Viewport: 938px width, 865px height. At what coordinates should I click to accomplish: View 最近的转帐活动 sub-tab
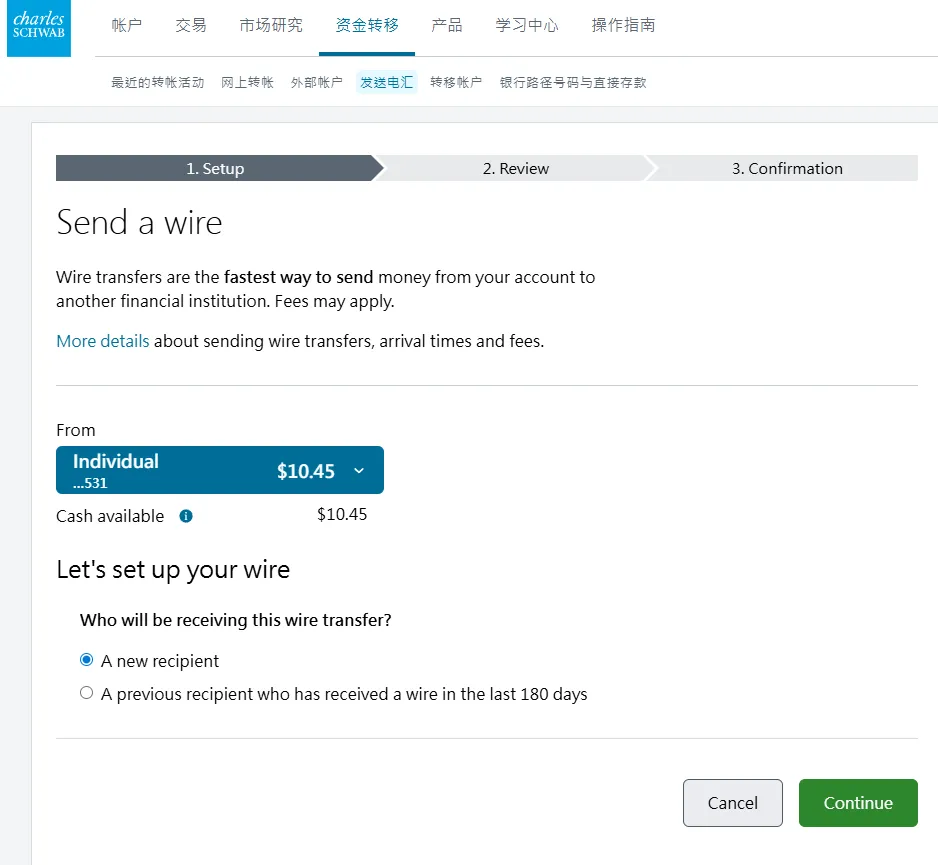click(157, 82)
